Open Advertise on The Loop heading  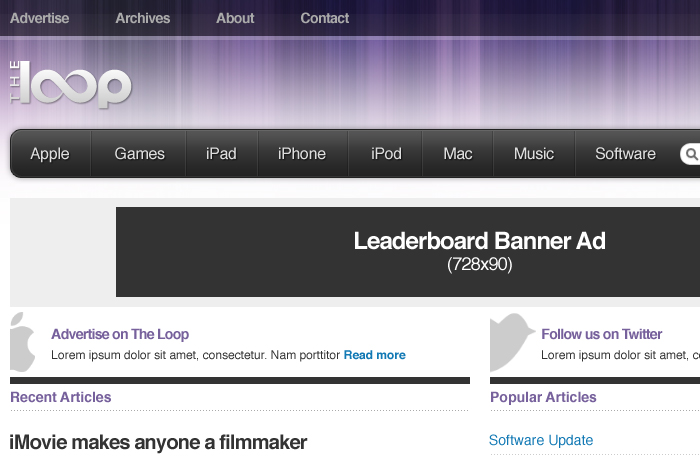(x=120, y=334)
